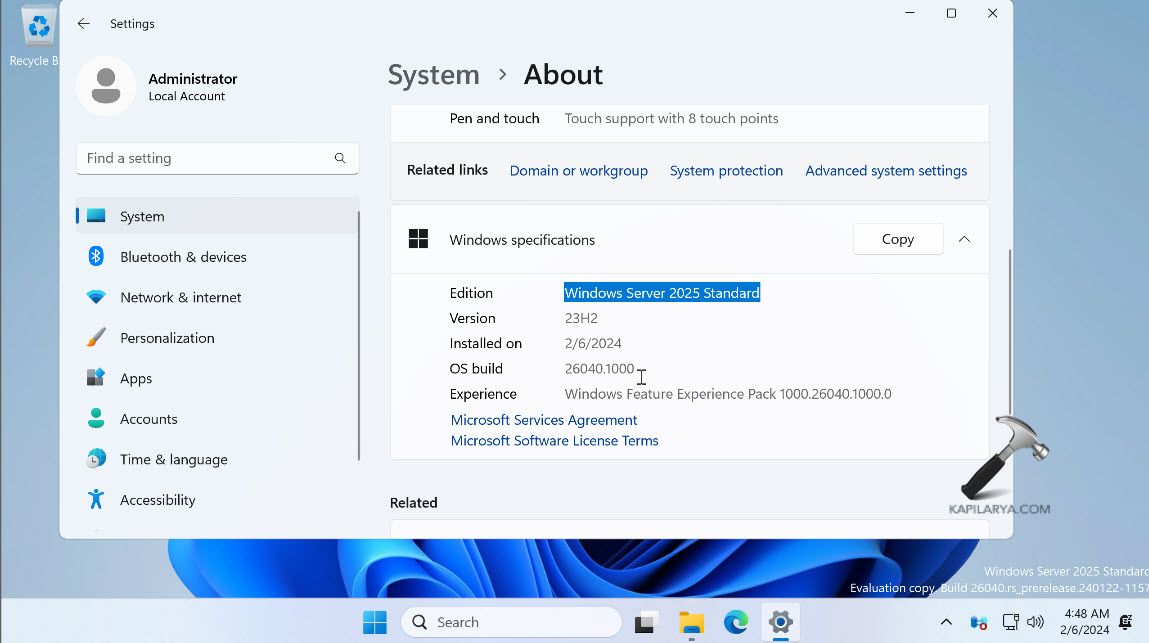Open File Explorer from taskbar

pos(691,622)
